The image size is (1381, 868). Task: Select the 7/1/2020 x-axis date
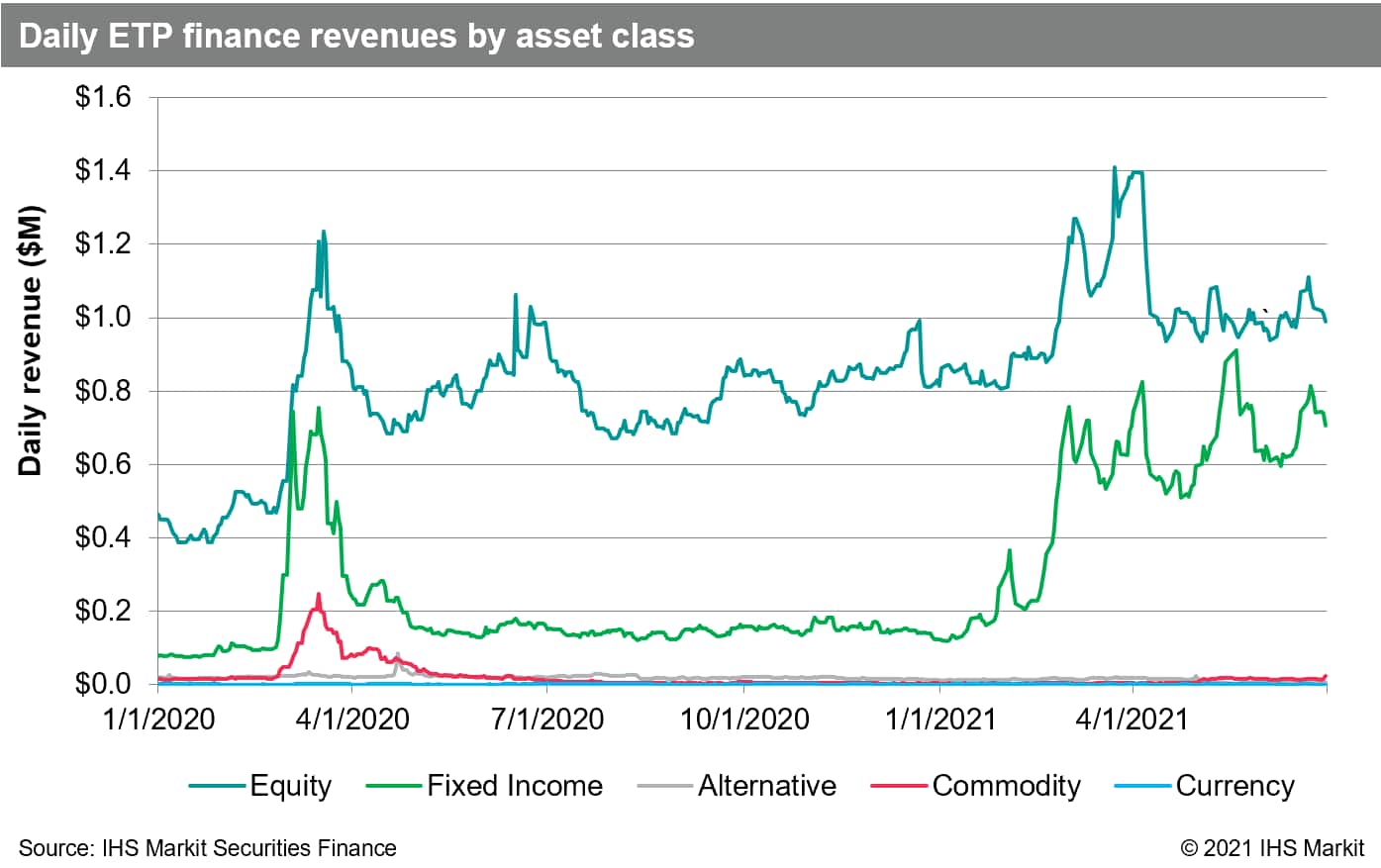tap(547, 719)
